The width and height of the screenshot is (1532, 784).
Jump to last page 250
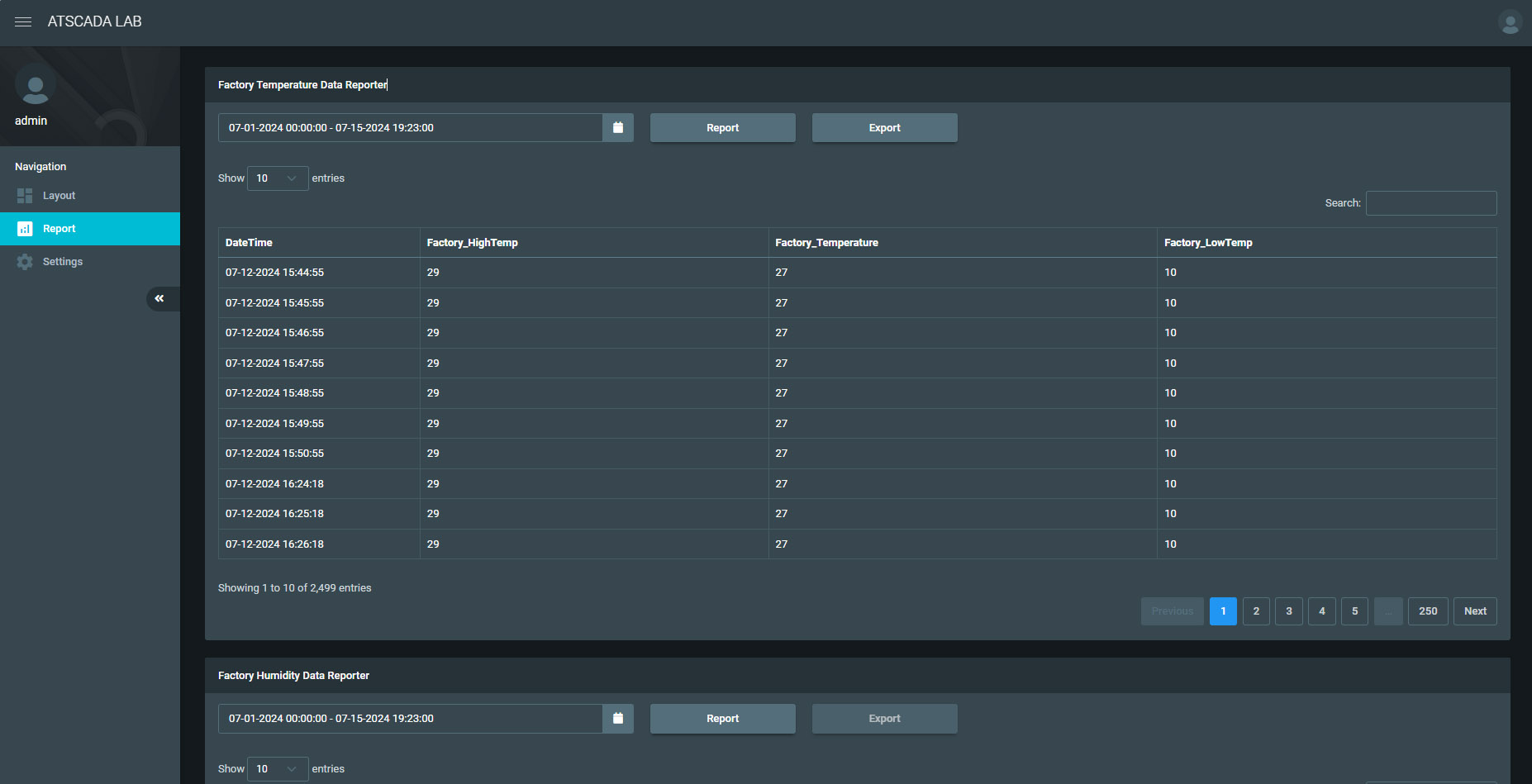1427,611
